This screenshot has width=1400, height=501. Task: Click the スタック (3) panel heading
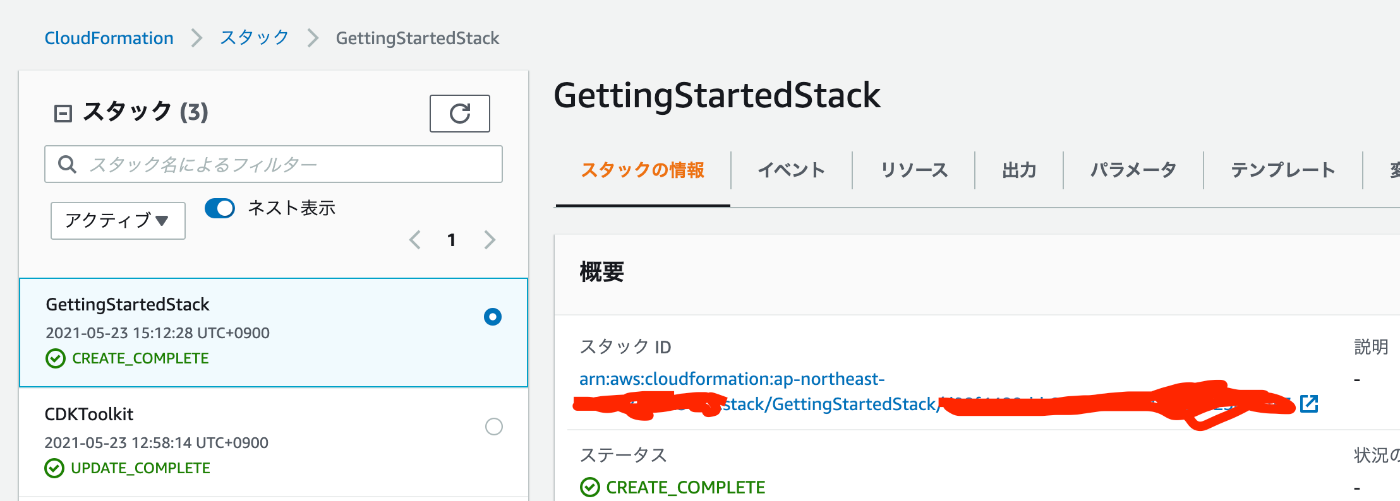(145, 113)
